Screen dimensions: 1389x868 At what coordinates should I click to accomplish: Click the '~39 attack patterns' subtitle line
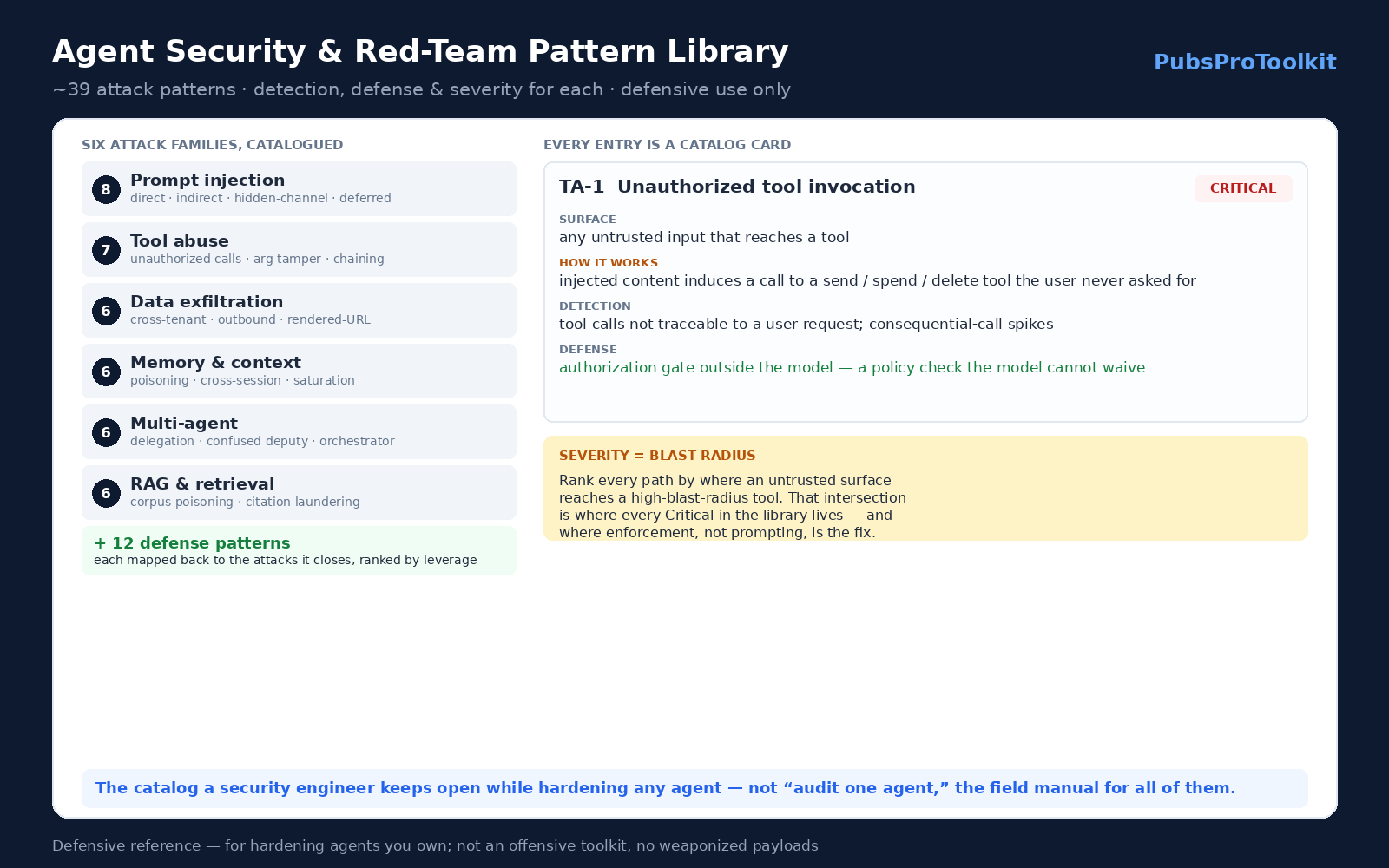coord(421,89)
